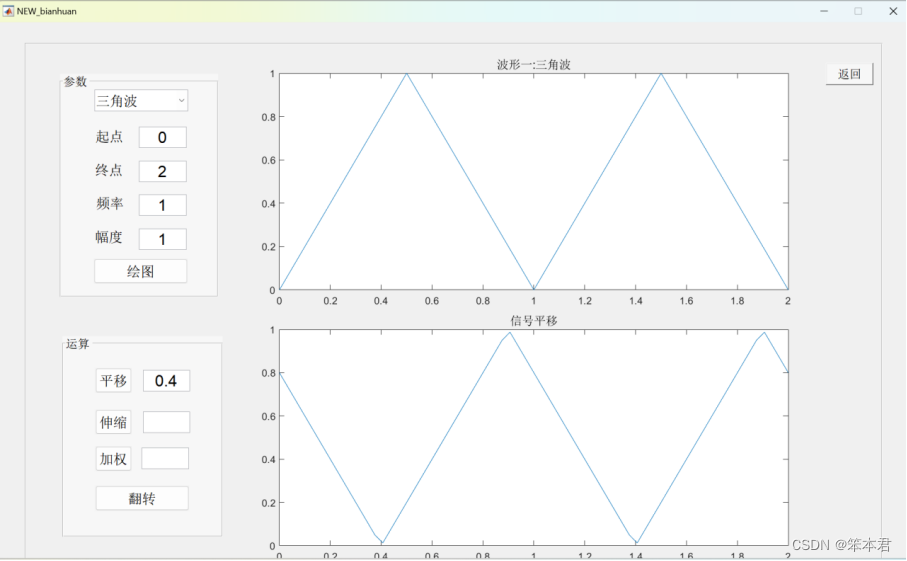Image resolution: width=907 pixels, height=561 pixels.
Task: Click the empty 伸缩 input field
Action: (x=167, y=422)
